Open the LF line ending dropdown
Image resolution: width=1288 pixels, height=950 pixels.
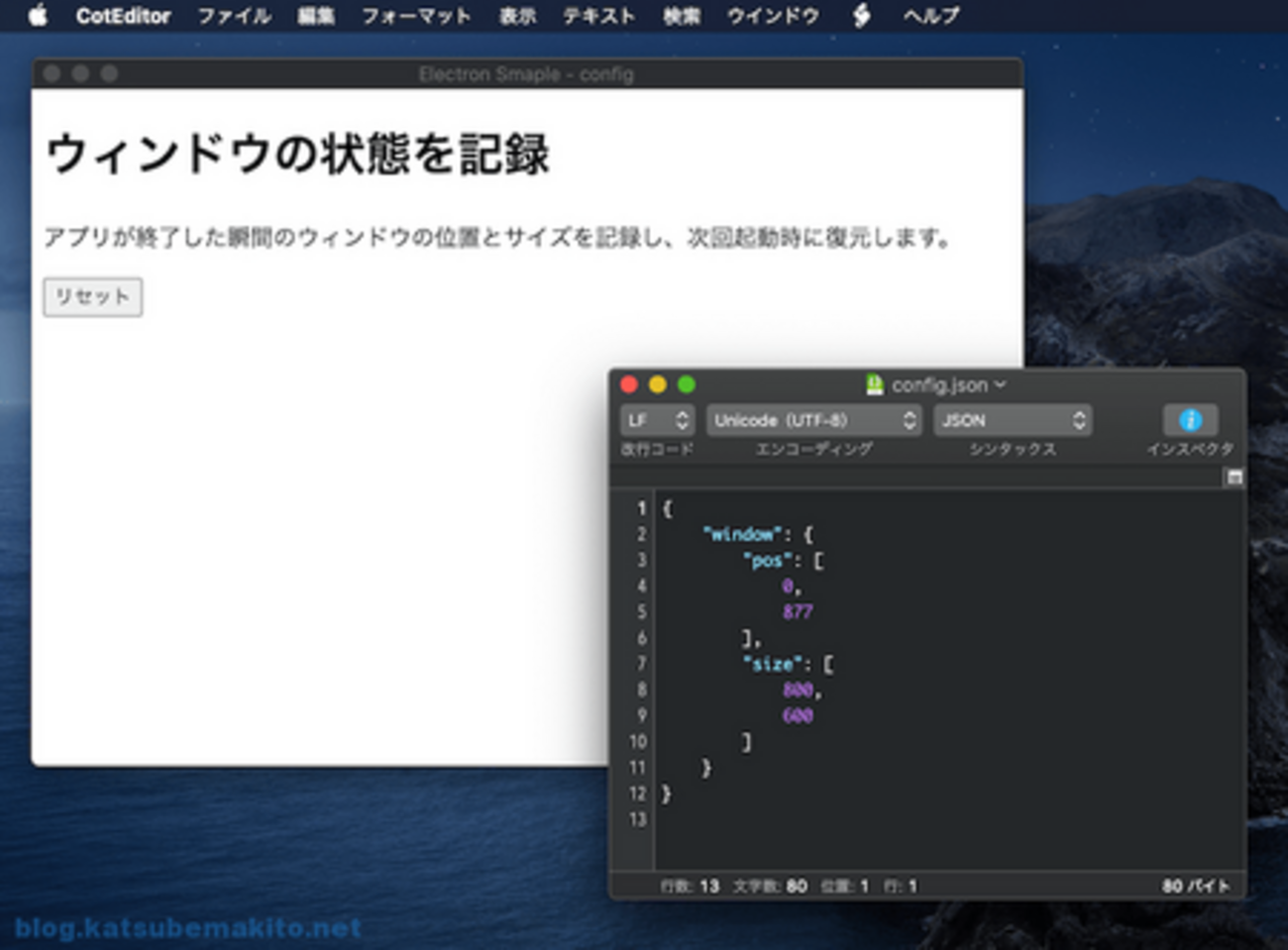pos(657,420)
